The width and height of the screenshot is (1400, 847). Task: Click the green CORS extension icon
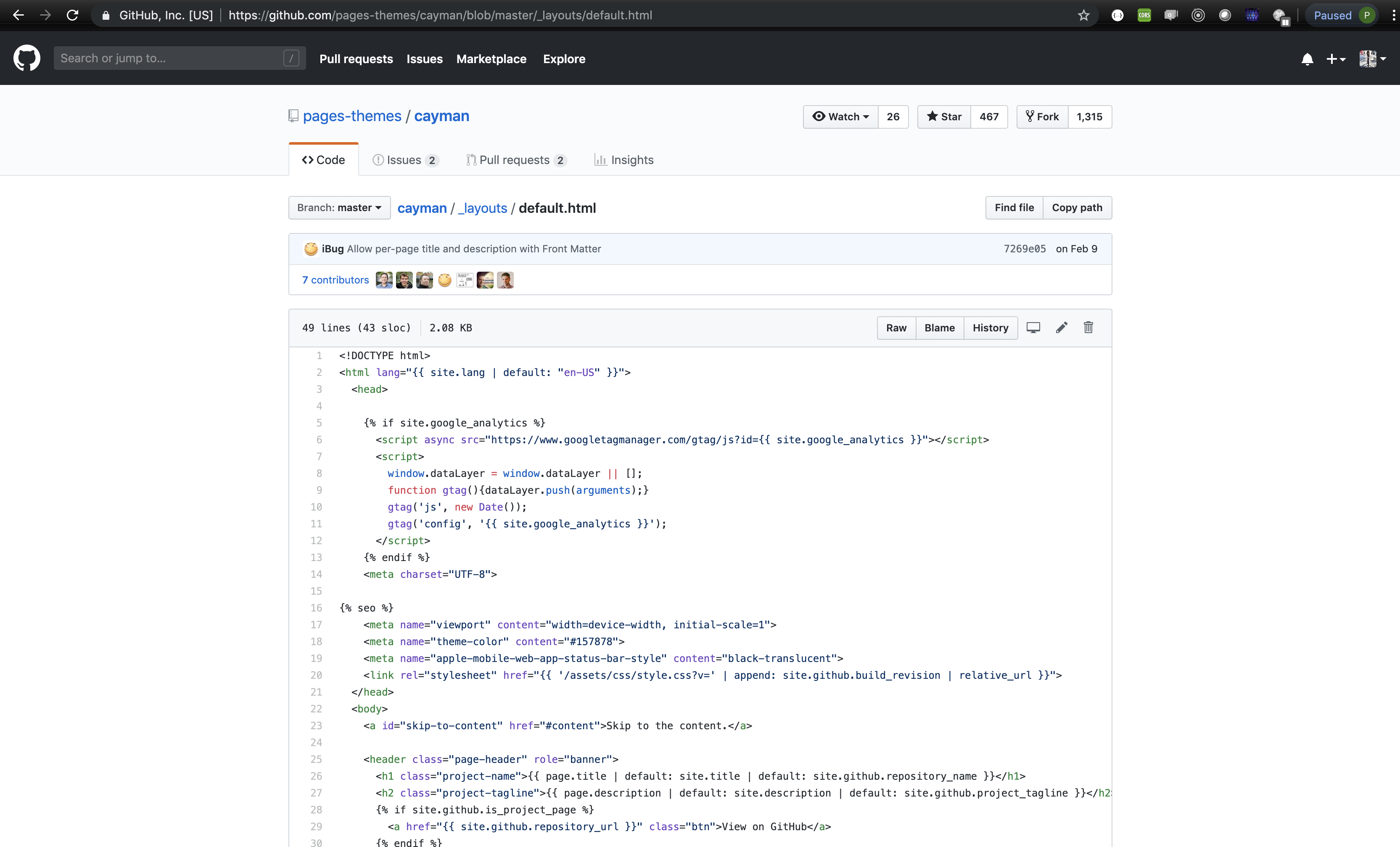(x=1144, y=15)
